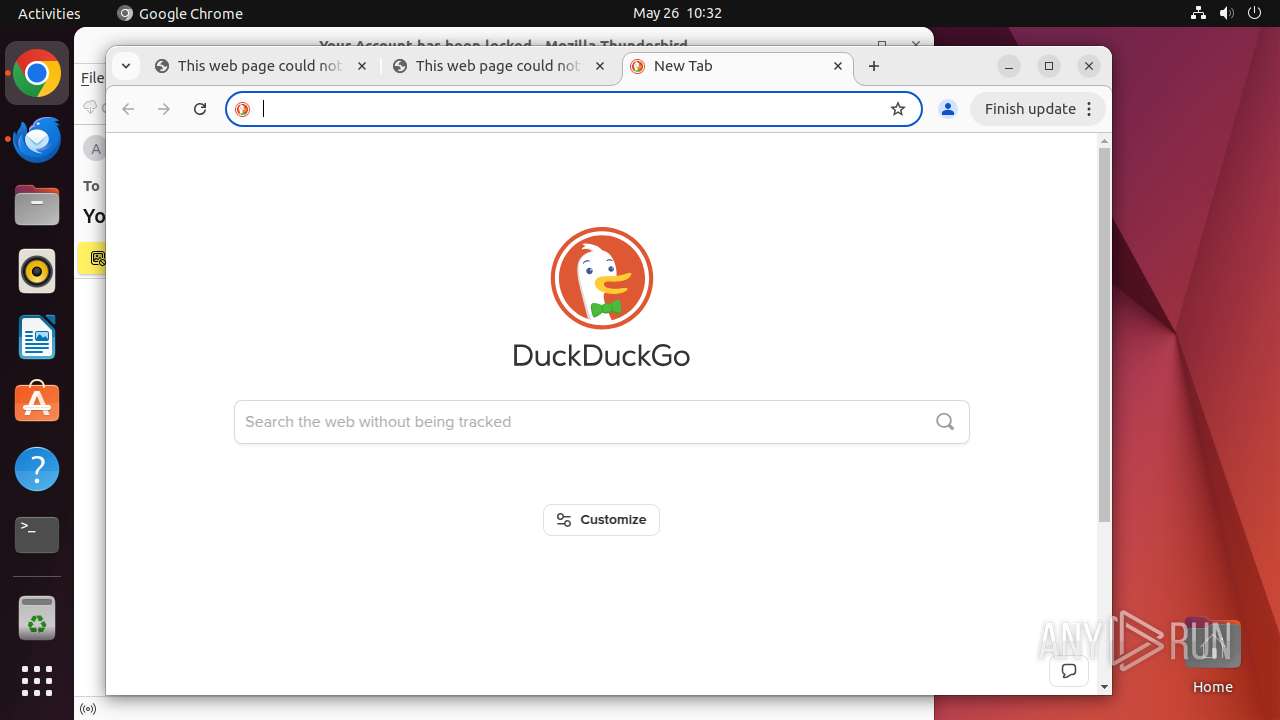Click the page vertical scrollbar
The height and width of the screenshot is (720, 1280).
click(x=1104, y=335)
